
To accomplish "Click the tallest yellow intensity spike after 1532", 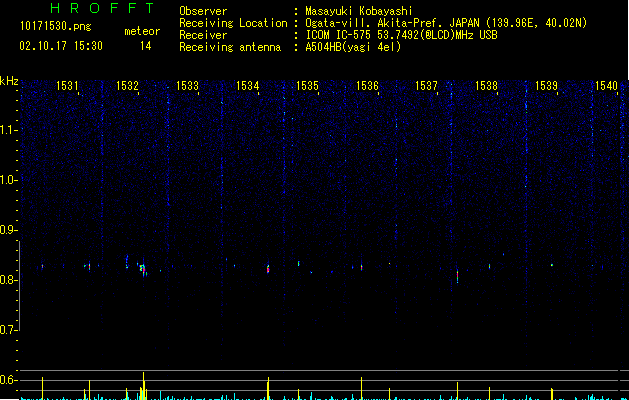I will click(x=143, y=386).
